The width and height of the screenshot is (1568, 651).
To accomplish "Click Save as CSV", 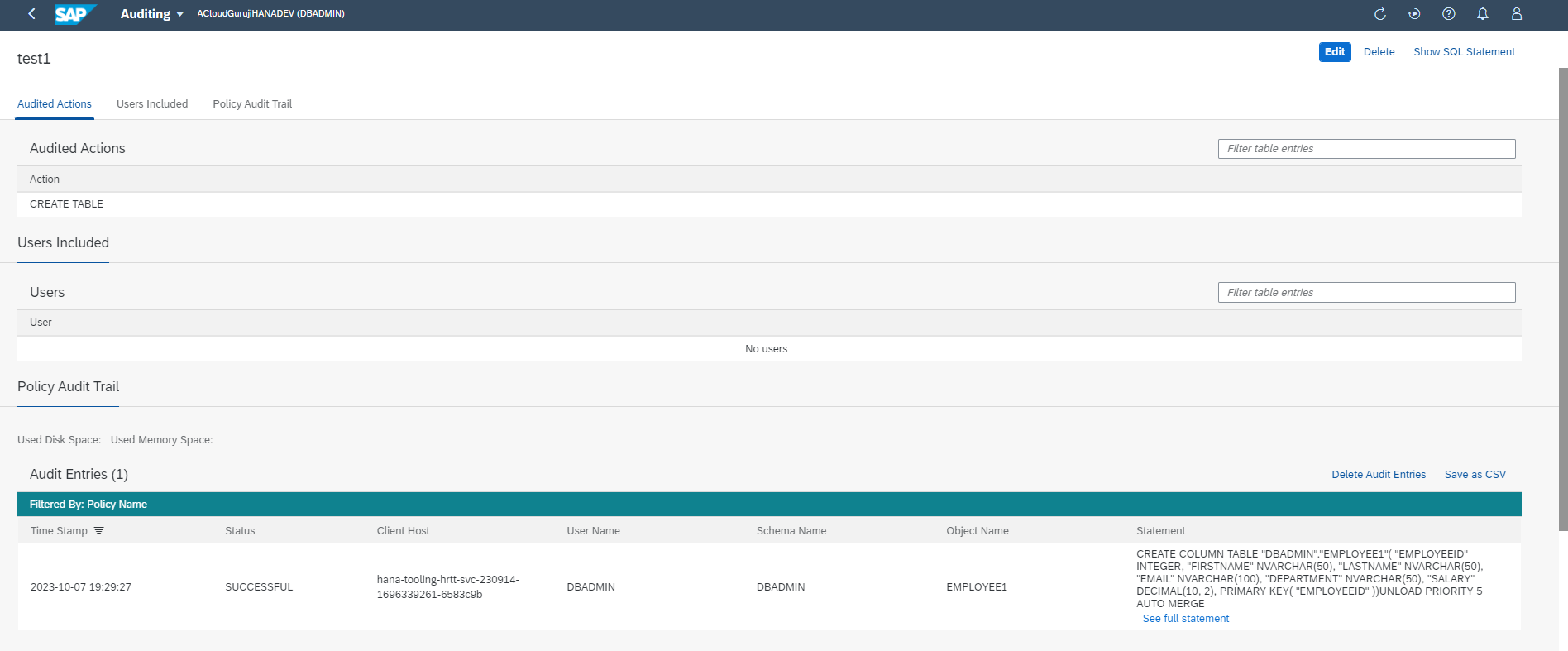I will coord(1475,475).
